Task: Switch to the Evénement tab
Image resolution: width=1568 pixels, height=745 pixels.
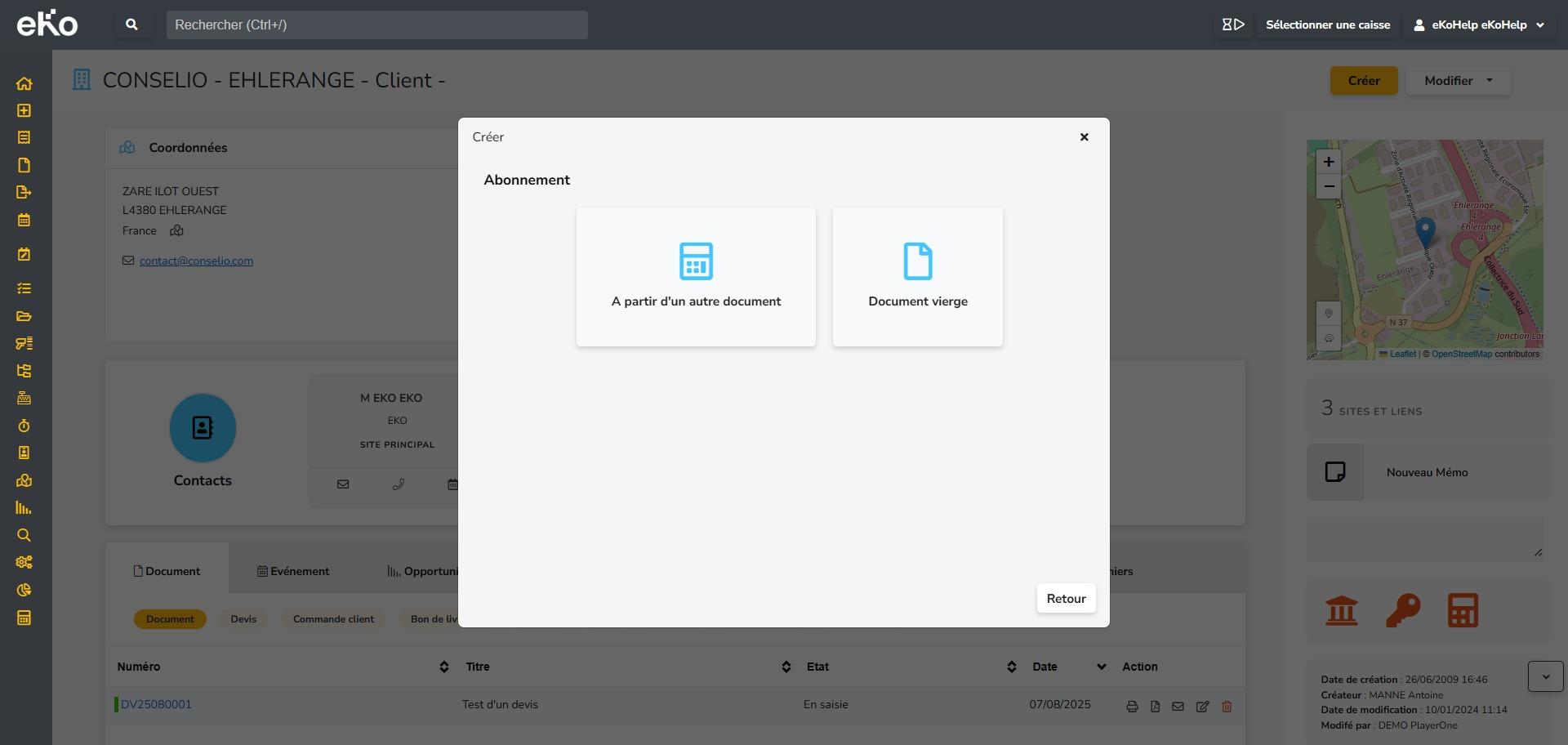Action: click(293, 571)
